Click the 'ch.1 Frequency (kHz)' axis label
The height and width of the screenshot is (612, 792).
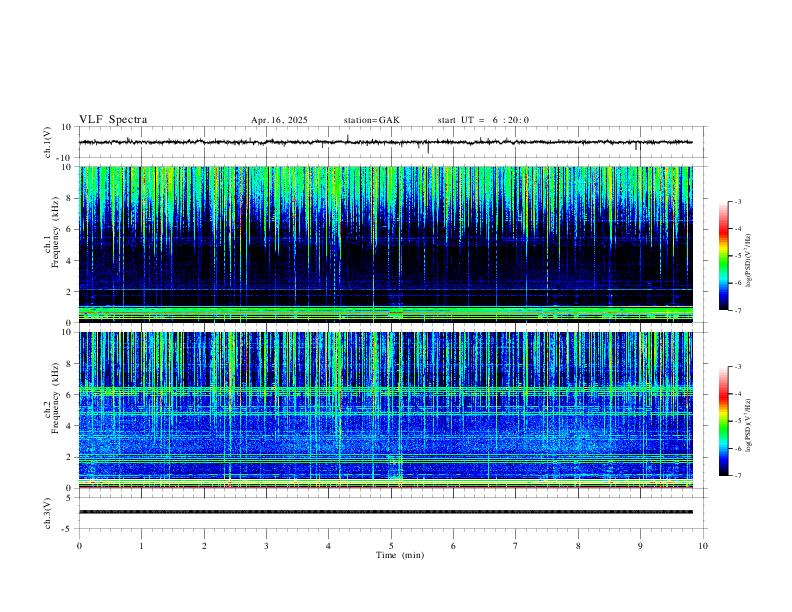pyautogui.click(x=51, y=232)
